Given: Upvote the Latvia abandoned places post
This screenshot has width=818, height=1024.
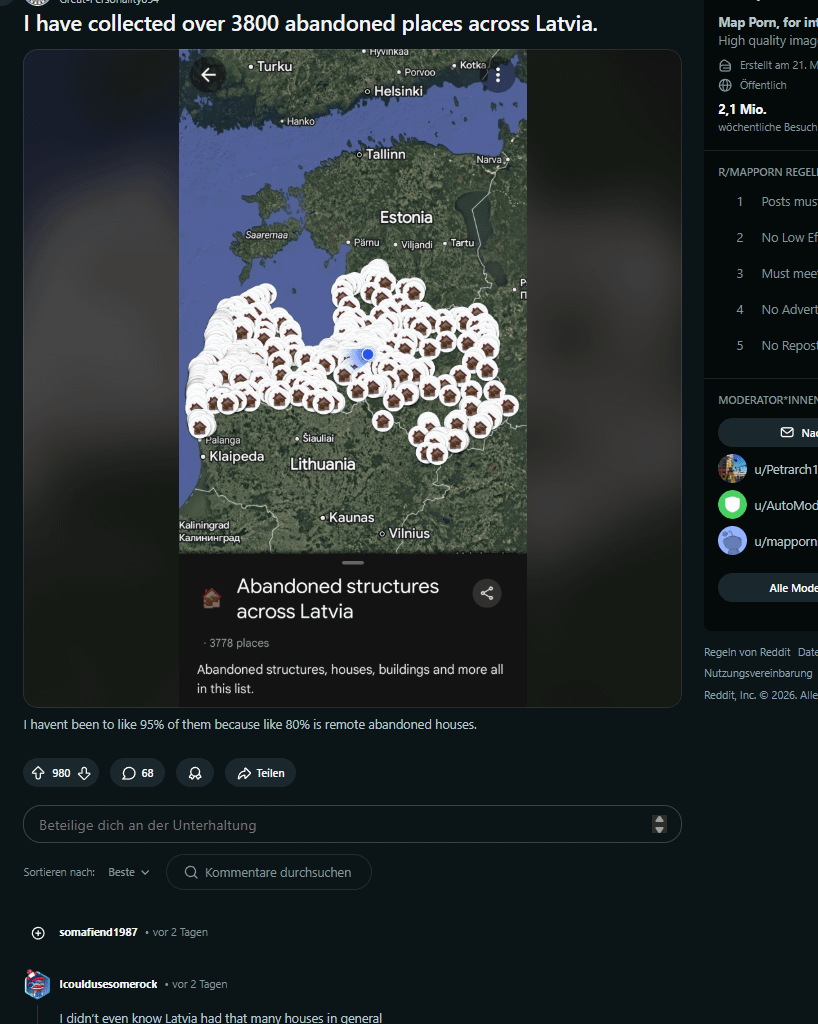Looking at the screenshot, I should click(x=38, y=773).
